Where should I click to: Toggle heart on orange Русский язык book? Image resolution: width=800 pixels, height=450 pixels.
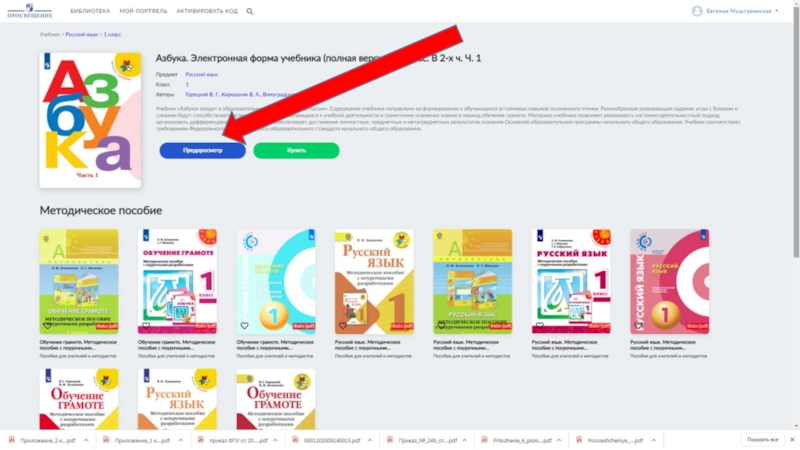coord(343,326)
